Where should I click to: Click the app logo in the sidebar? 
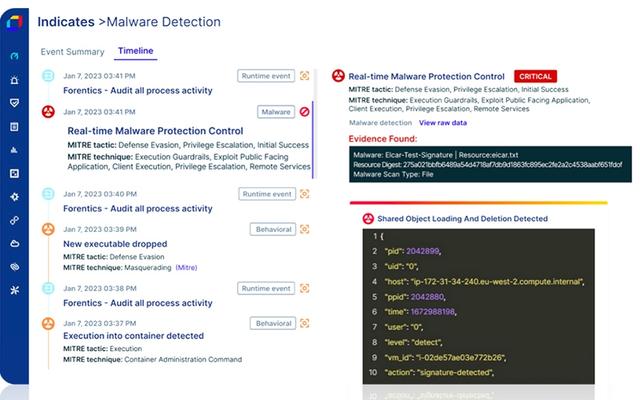click(14, 23)
